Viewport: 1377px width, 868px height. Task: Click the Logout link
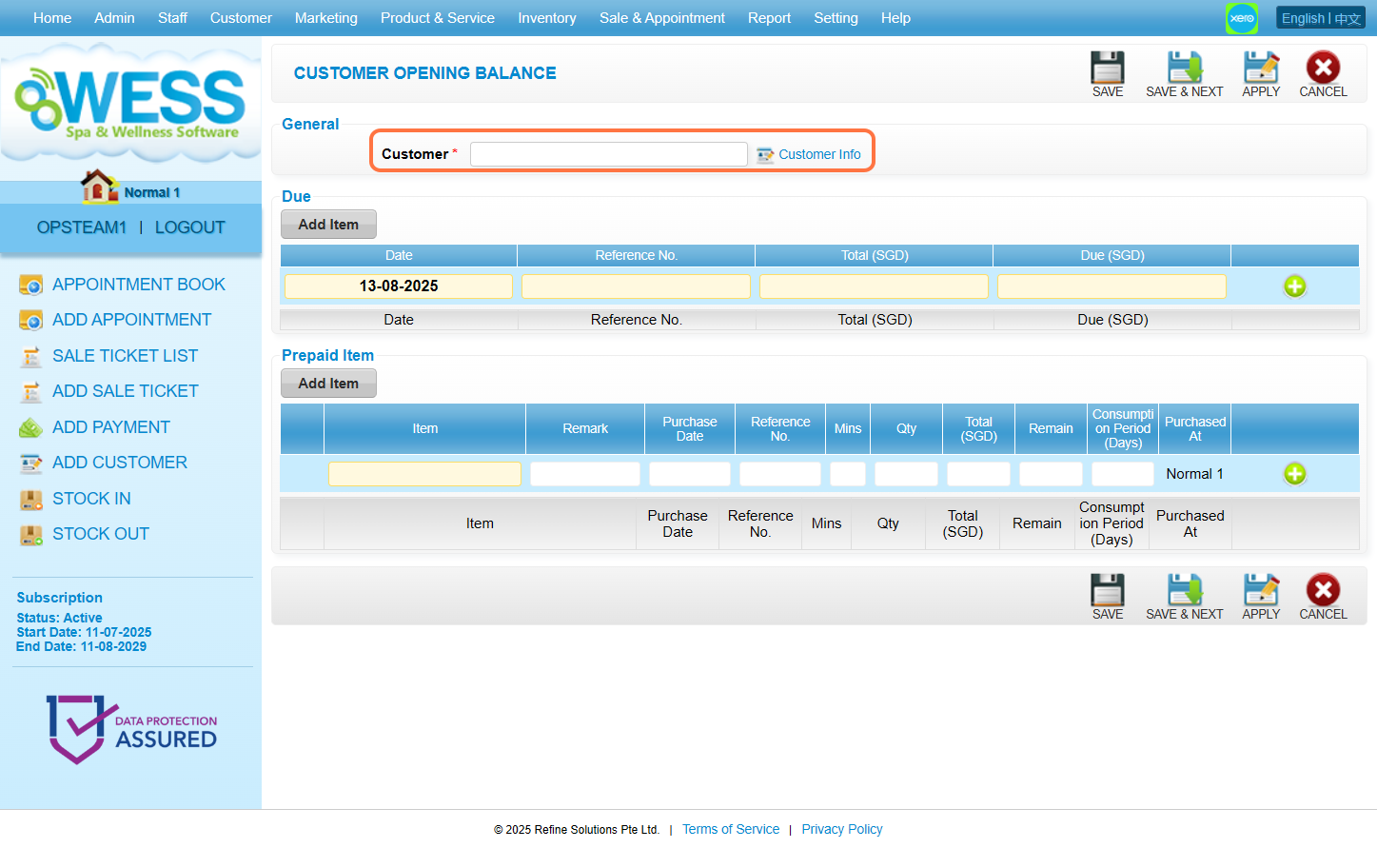[189, 227]
